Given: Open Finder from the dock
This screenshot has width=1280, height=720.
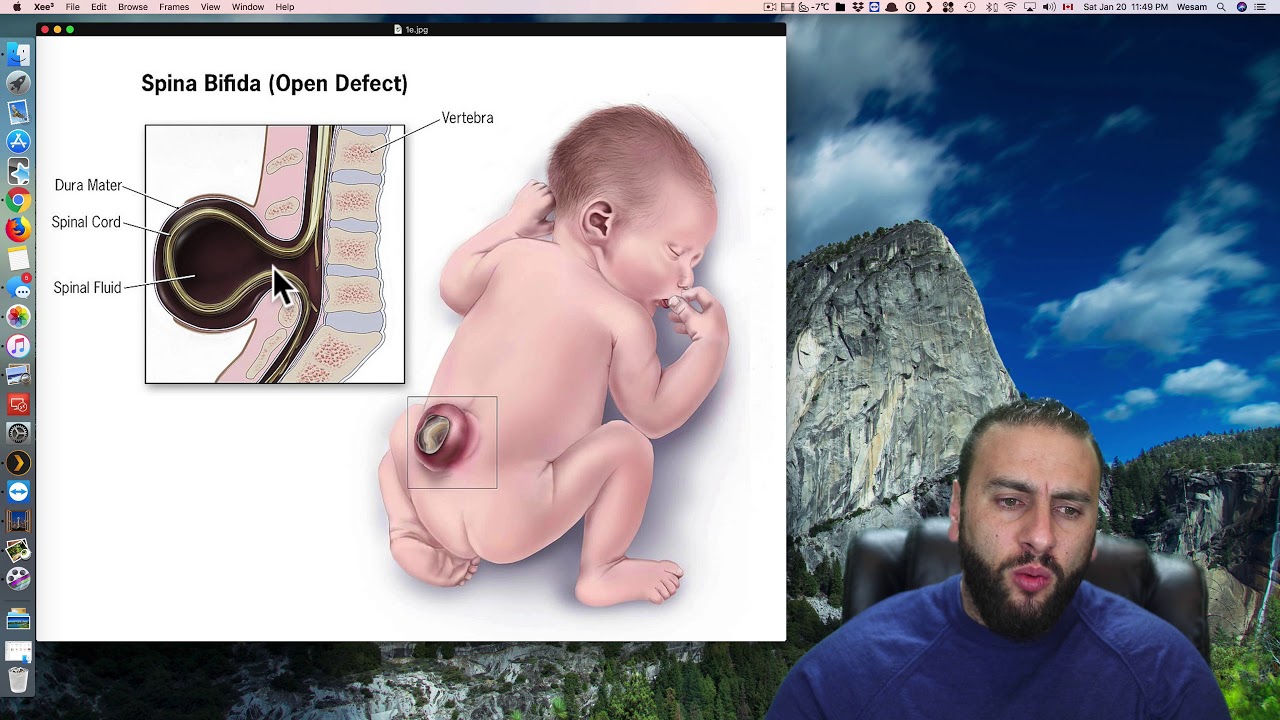Looking at the screenshot, I should (x=18, y=54).
